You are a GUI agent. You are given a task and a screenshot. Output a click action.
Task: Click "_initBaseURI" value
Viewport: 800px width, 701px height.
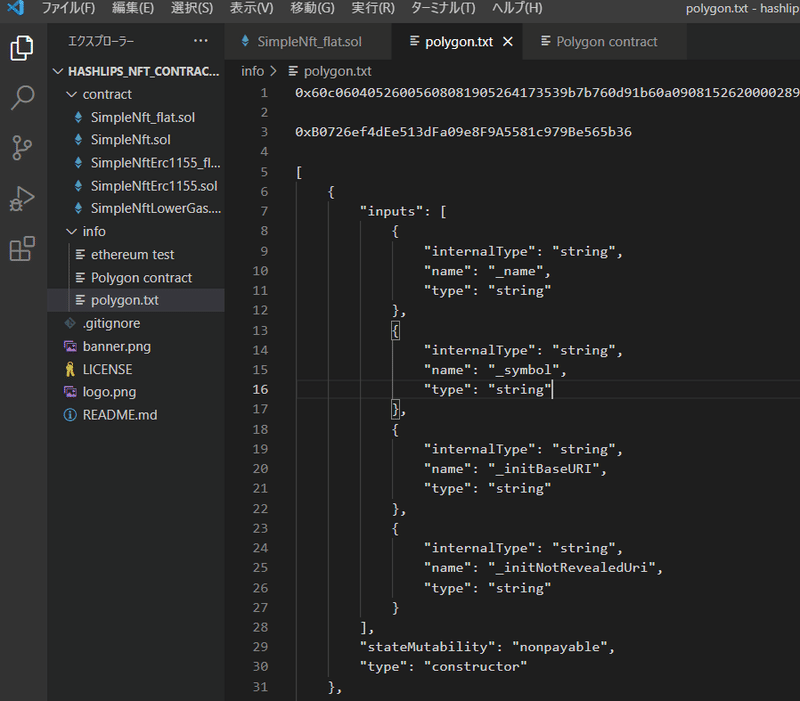point(543,469)
